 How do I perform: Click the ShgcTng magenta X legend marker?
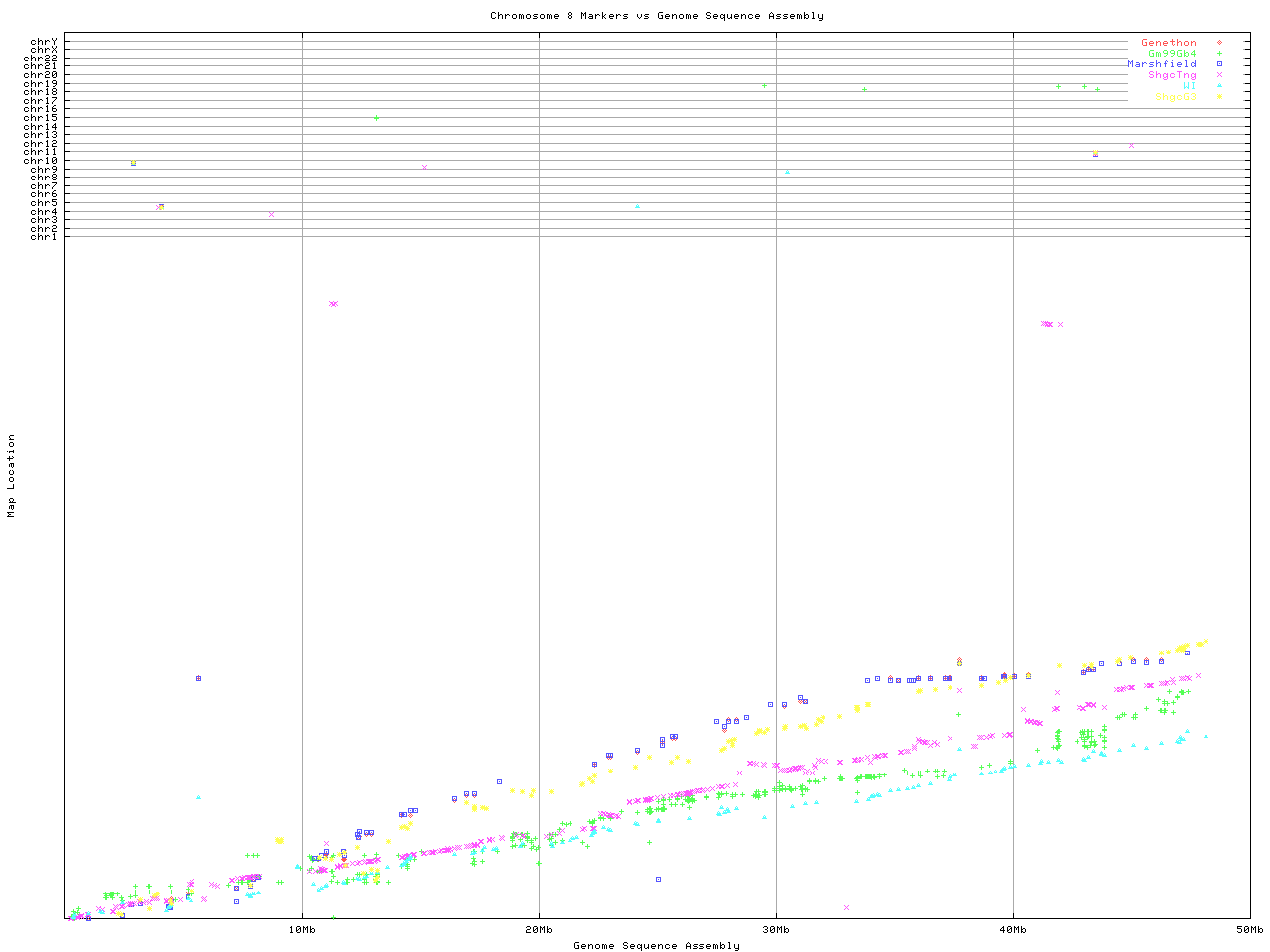coord(1219,75)
